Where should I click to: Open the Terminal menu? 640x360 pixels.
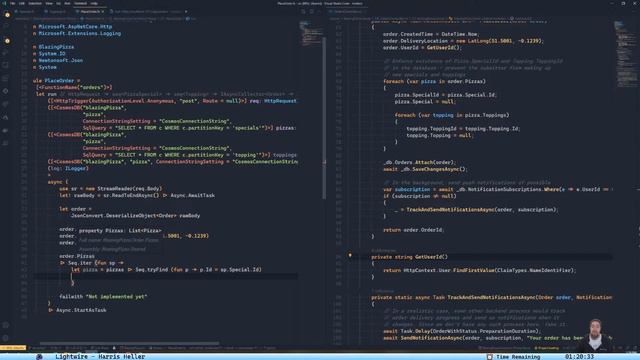[80, 3]
